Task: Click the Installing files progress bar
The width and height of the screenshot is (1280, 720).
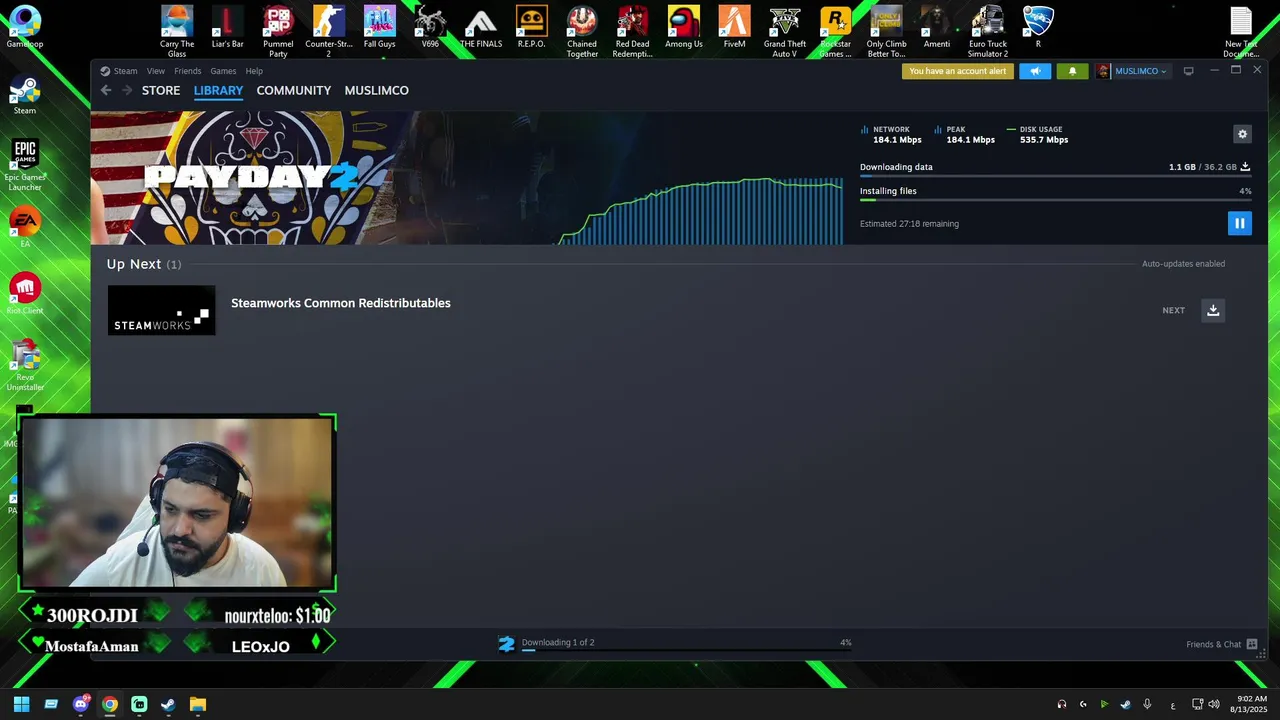Action: [1055, 200]
